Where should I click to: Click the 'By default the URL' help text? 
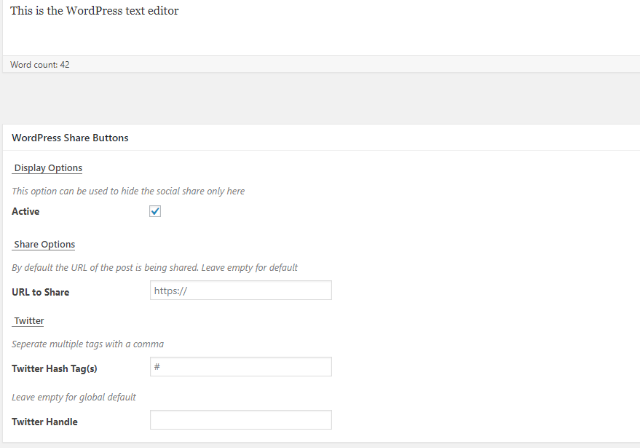[155, 268]
